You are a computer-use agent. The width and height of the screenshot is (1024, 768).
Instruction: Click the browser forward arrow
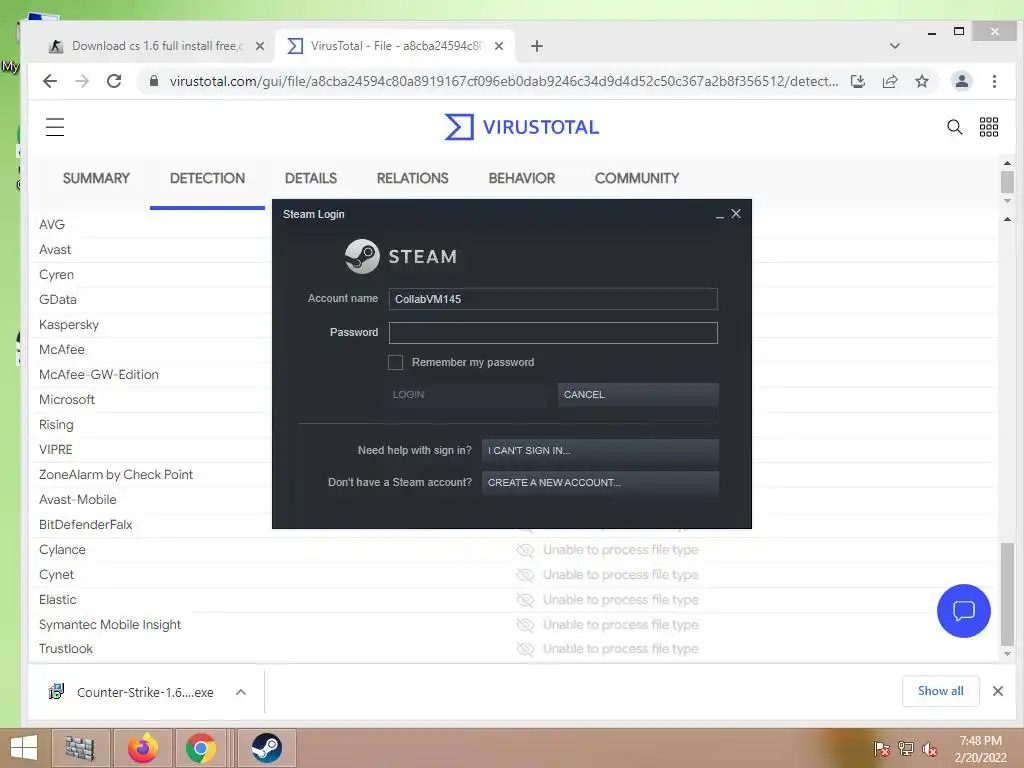tap(82, 81)
